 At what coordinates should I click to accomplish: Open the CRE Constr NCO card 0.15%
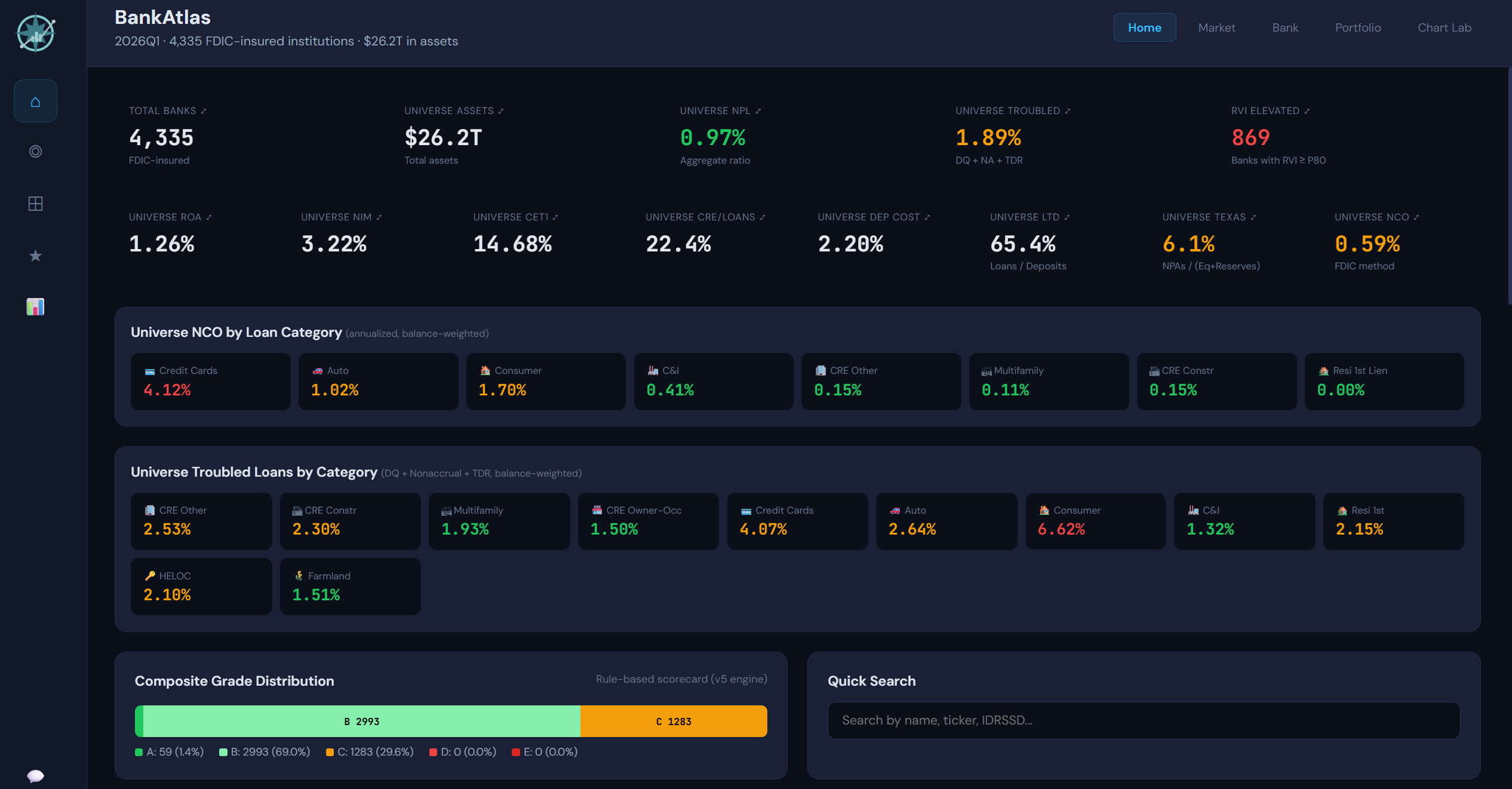click(x=1217, y=382)
